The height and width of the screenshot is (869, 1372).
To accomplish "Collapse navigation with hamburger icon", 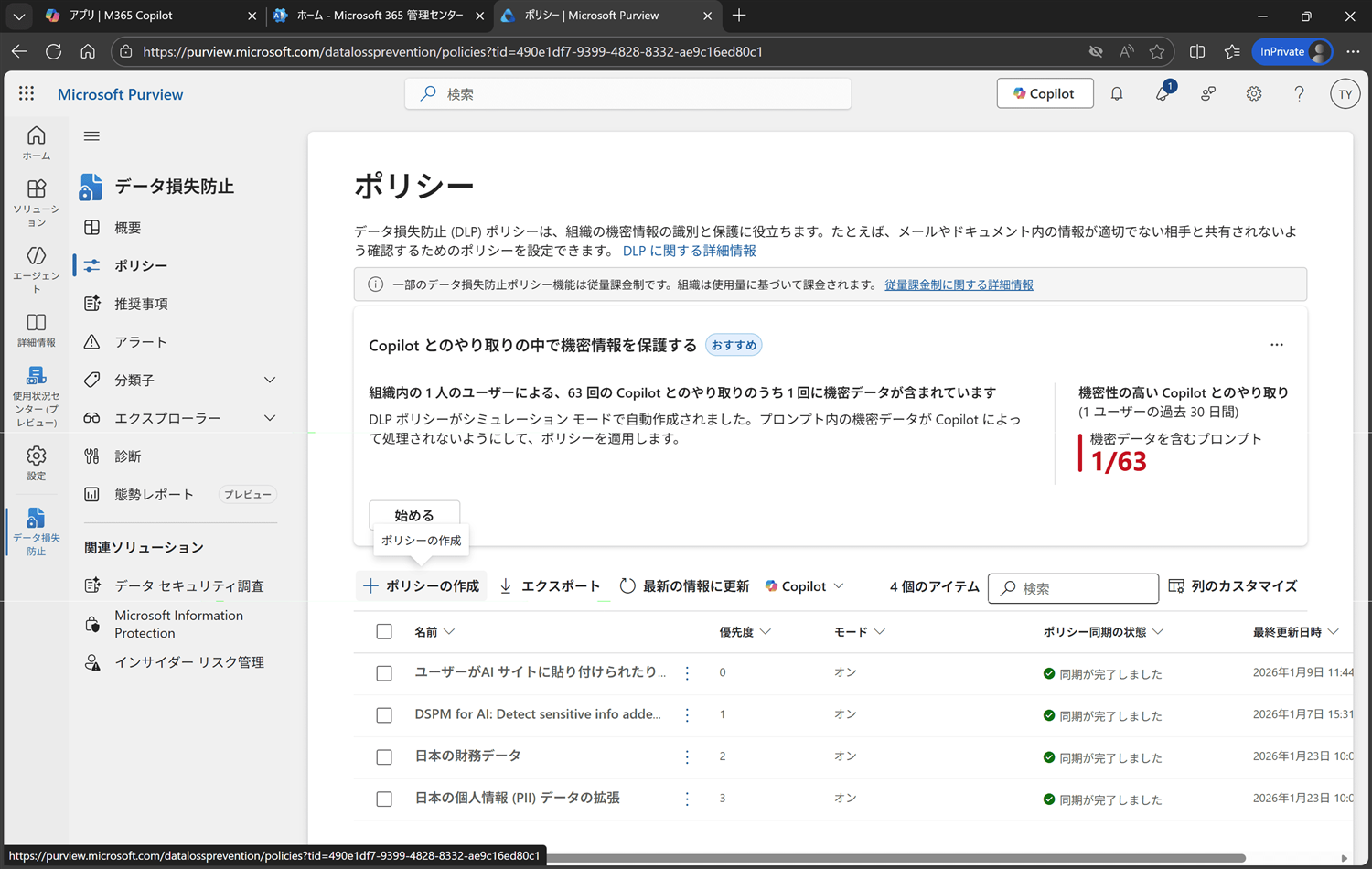I will [91, 136].
